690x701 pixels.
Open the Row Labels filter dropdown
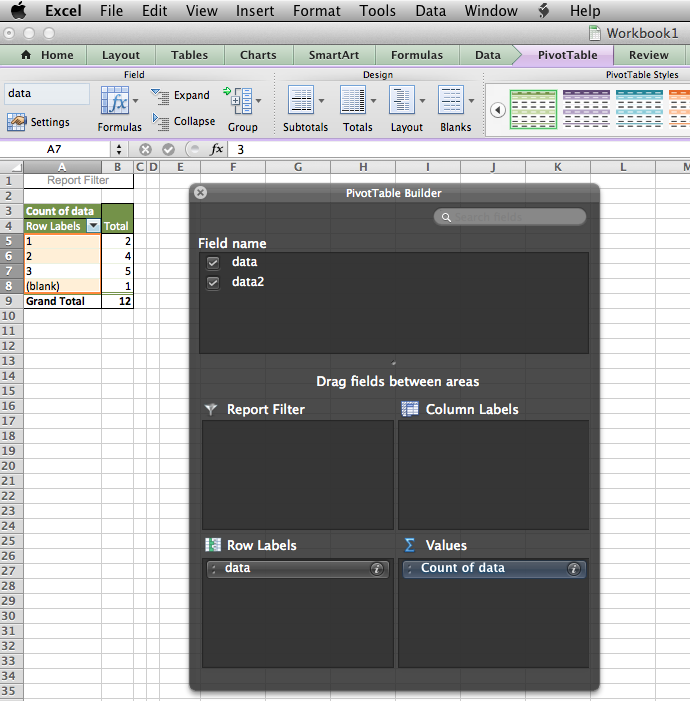coord(93,226)
